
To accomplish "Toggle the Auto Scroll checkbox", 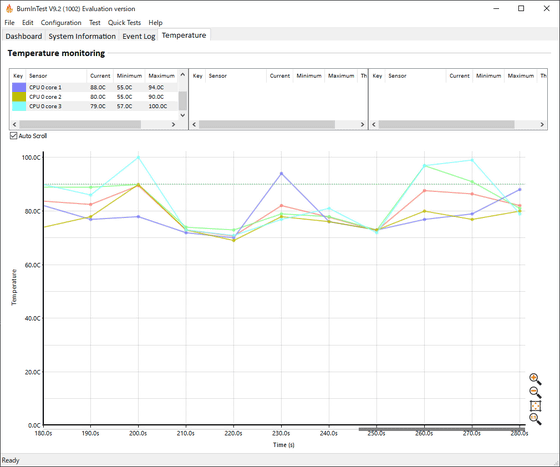I will coord(14,136).
